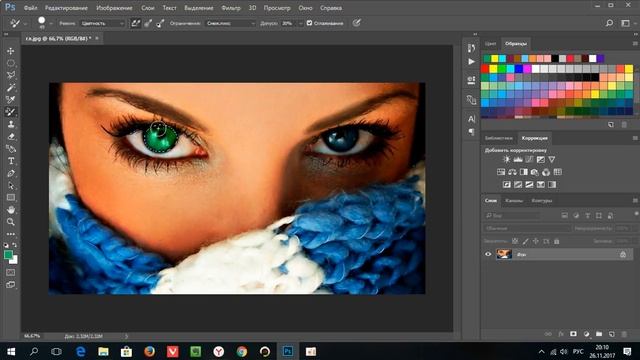Switch to the Channels tab
The height and width of the screenshot is (360, 640).
point(514,200)
